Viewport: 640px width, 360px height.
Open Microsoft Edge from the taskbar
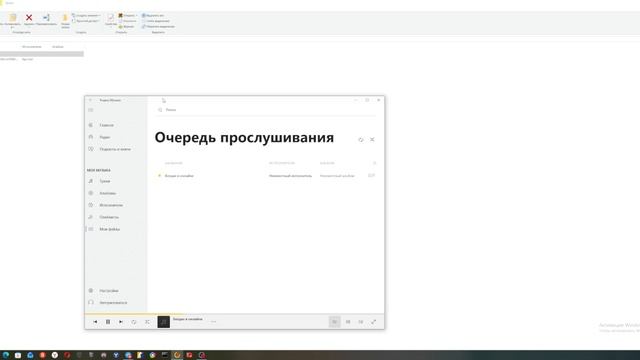[6, 355]
